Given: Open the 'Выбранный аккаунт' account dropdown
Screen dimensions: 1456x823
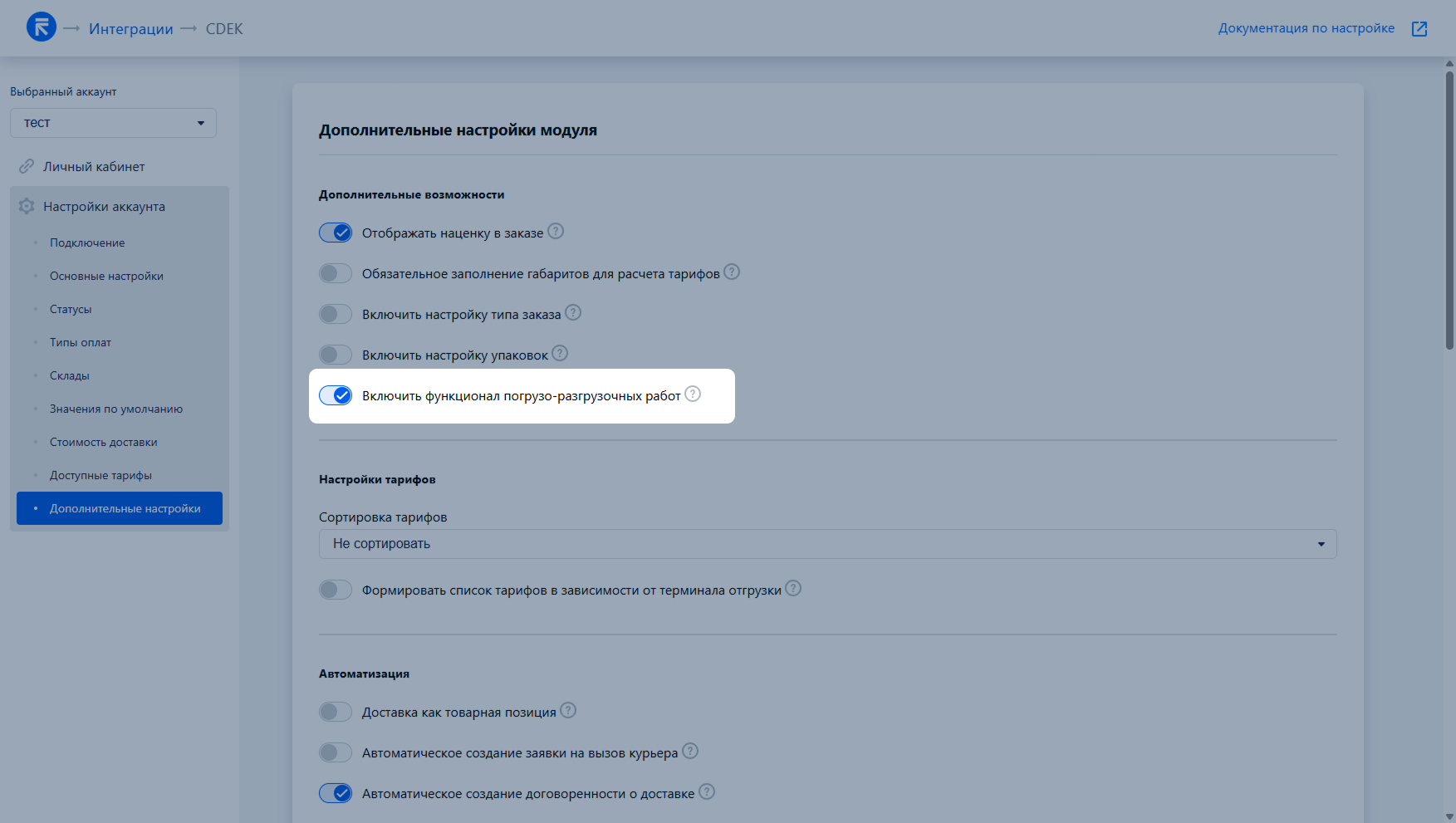Looking at the screenshot, I should pyautogui.click(x=113, y=123).
